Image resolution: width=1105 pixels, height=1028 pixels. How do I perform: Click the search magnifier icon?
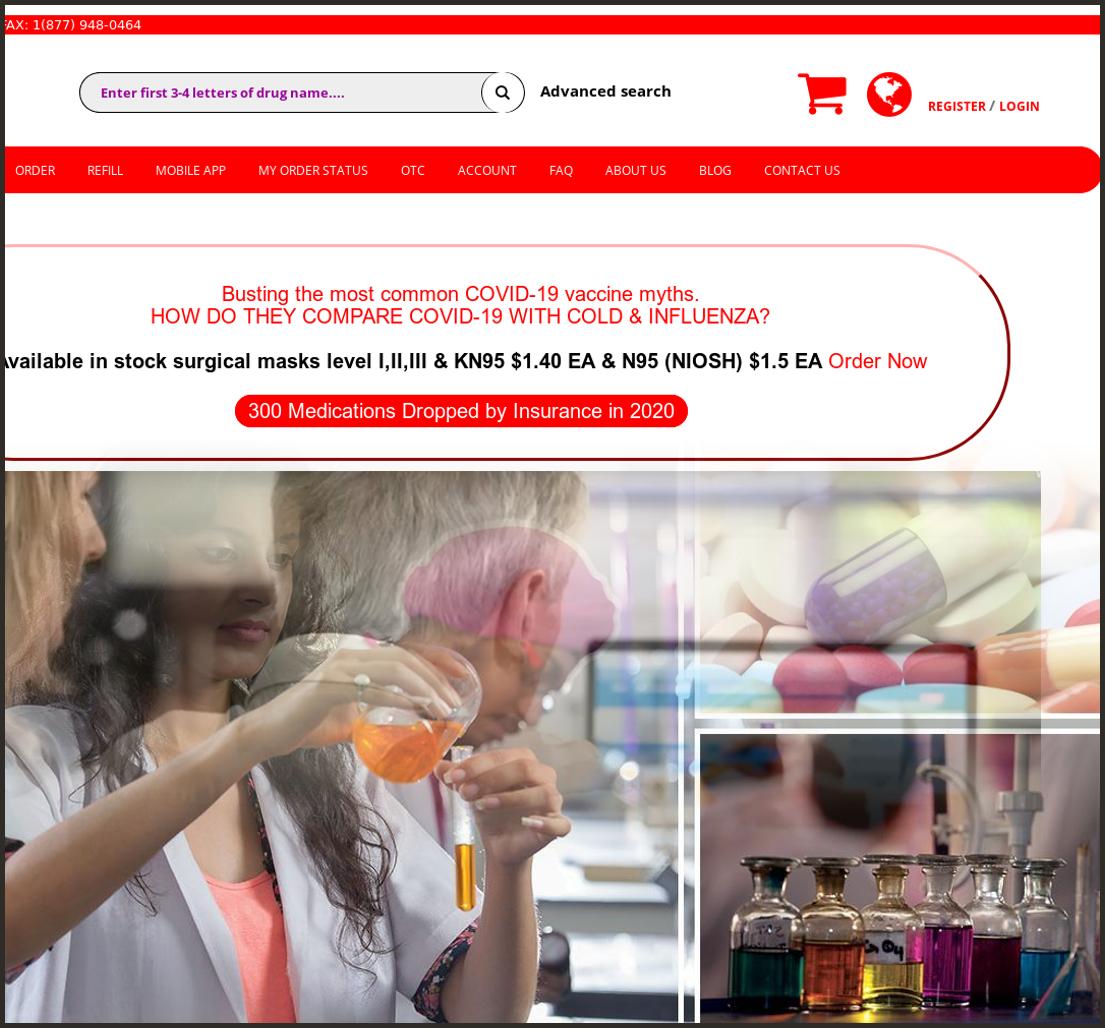(501, 92)
